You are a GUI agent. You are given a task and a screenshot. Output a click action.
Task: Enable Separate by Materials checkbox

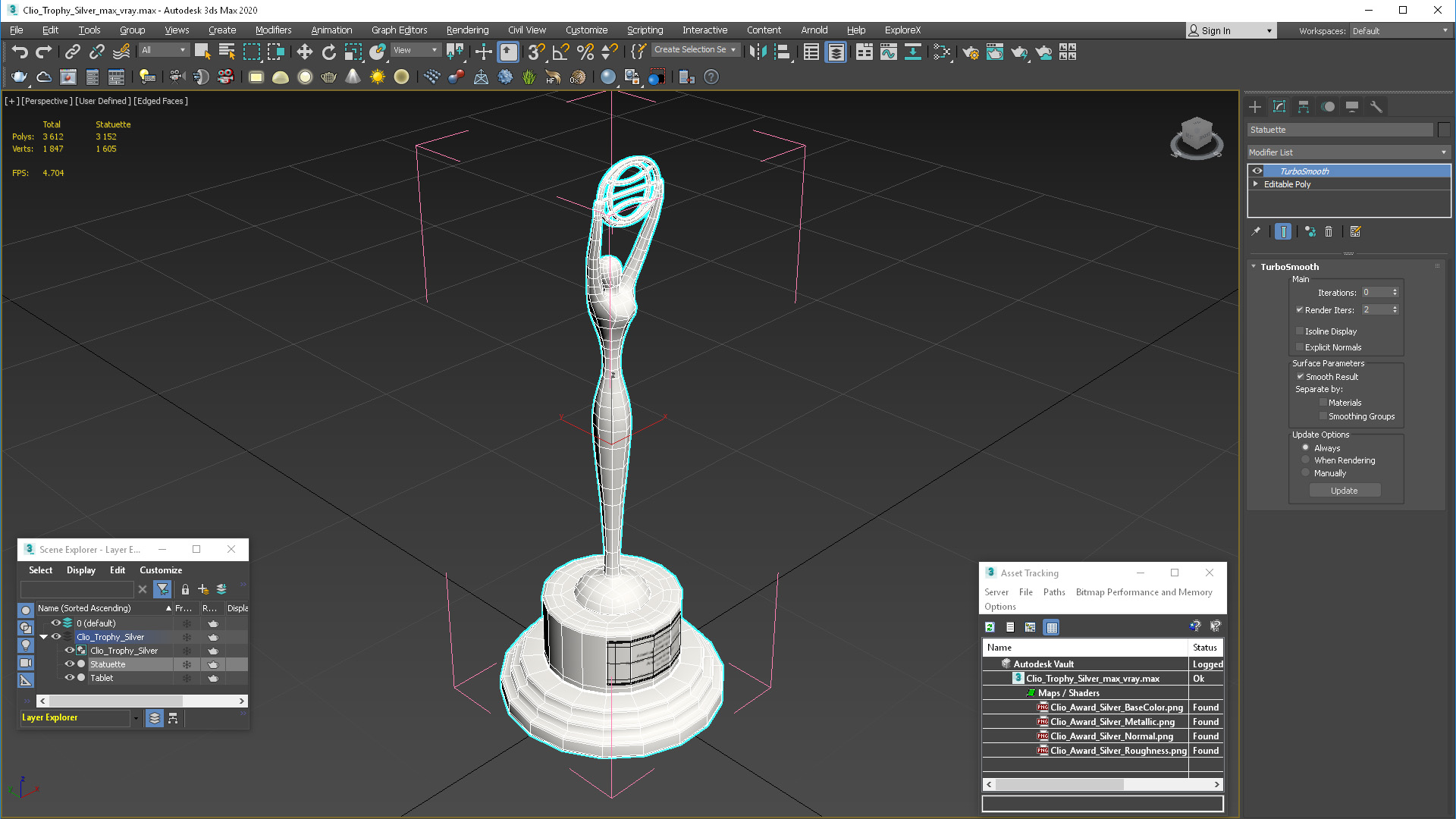(x=1323, y=403)
